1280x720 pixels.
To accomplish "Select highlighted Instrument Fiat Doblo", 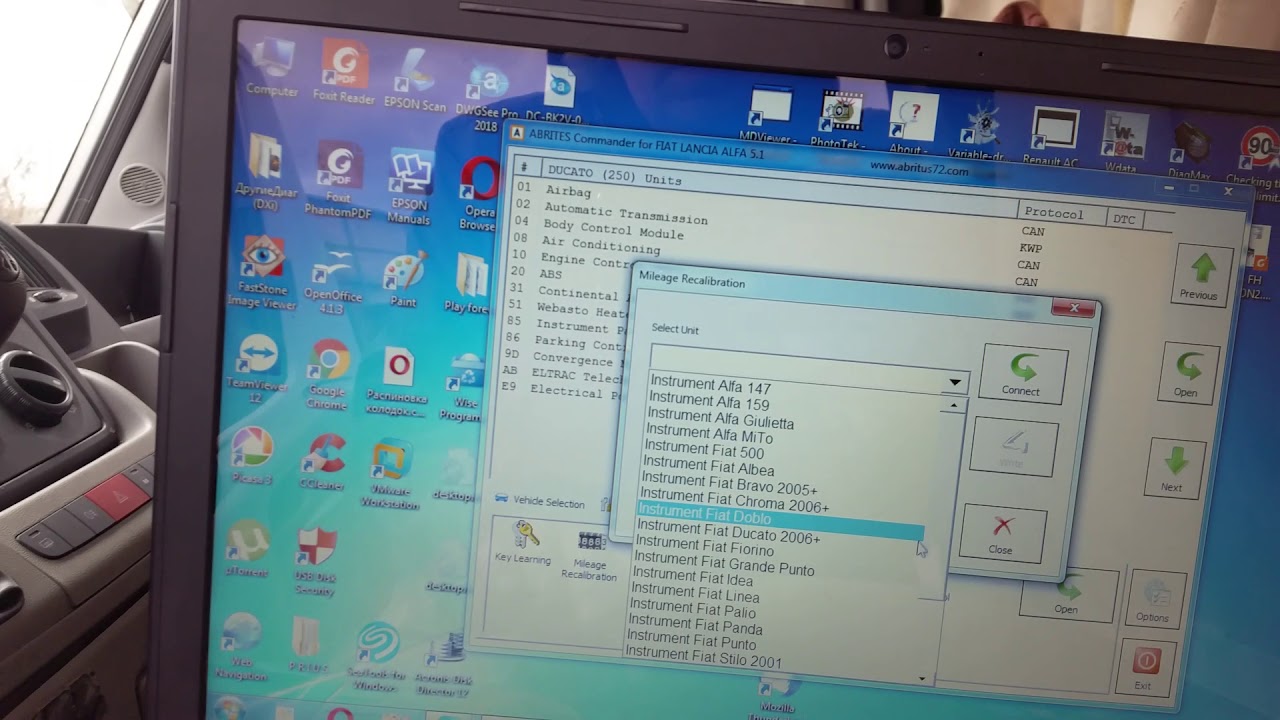I will point(780,520).
